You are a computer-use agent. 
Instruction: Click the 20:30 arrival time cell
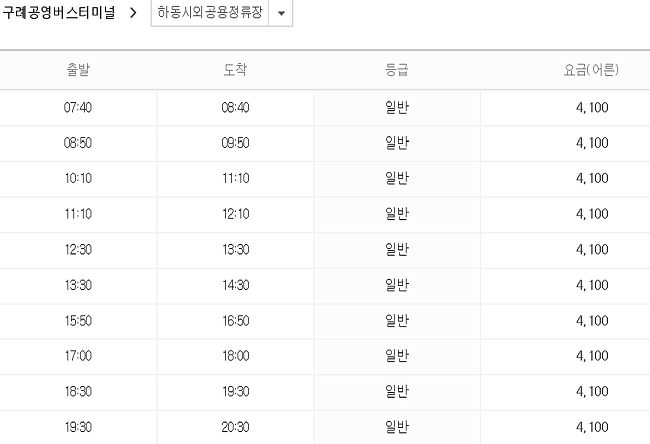235,427
